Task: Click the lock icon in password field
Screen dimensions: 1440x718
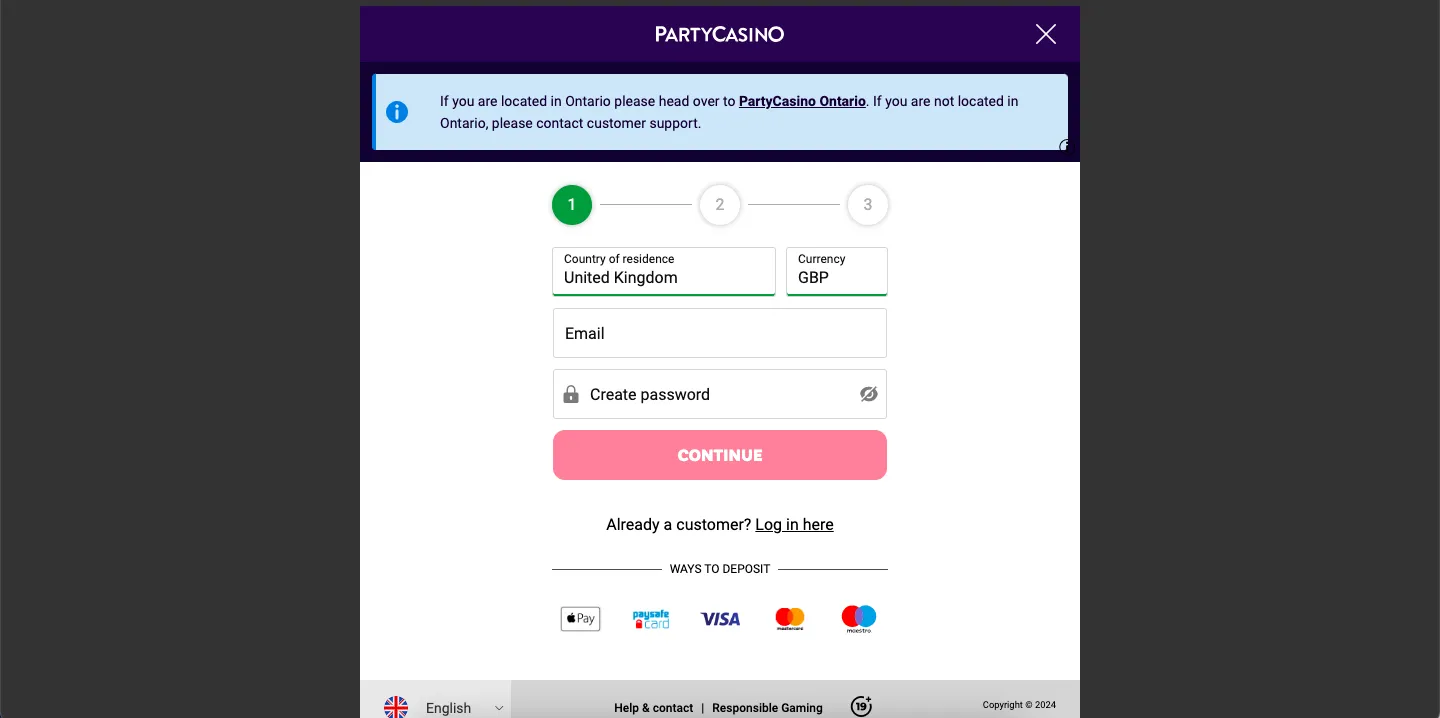Action: pyautogui.click(x=571, y=394)
